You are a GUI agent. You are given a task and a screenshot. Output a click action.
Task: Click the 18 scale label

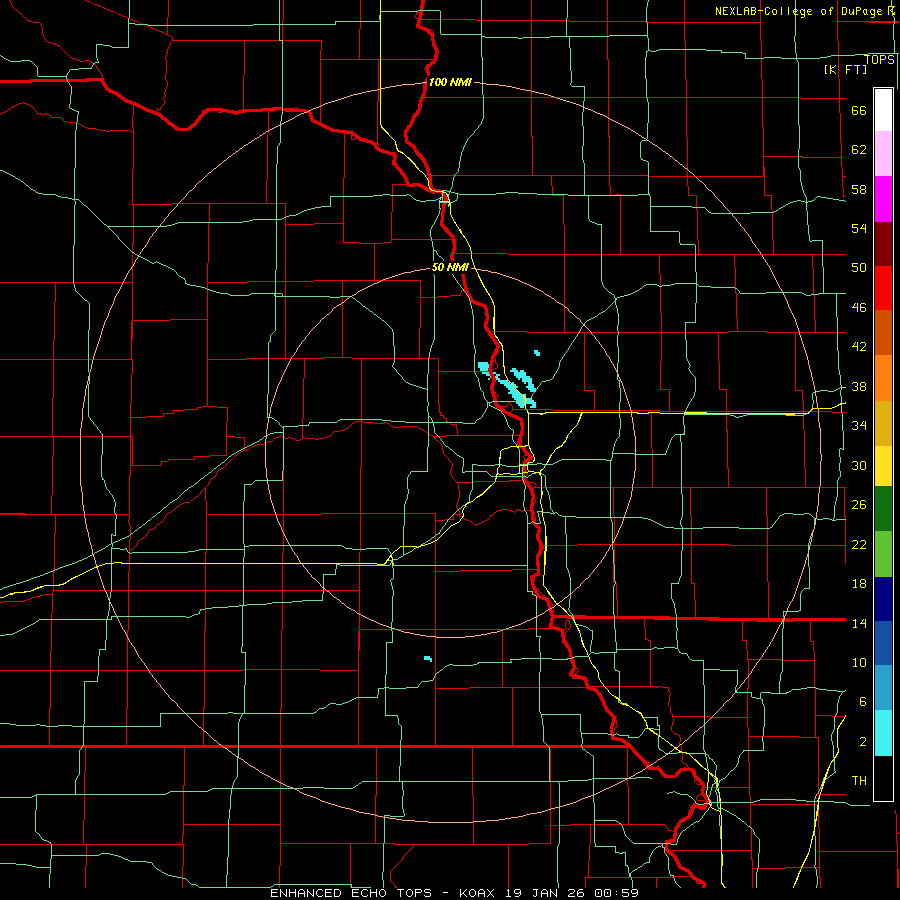point(859,584)
